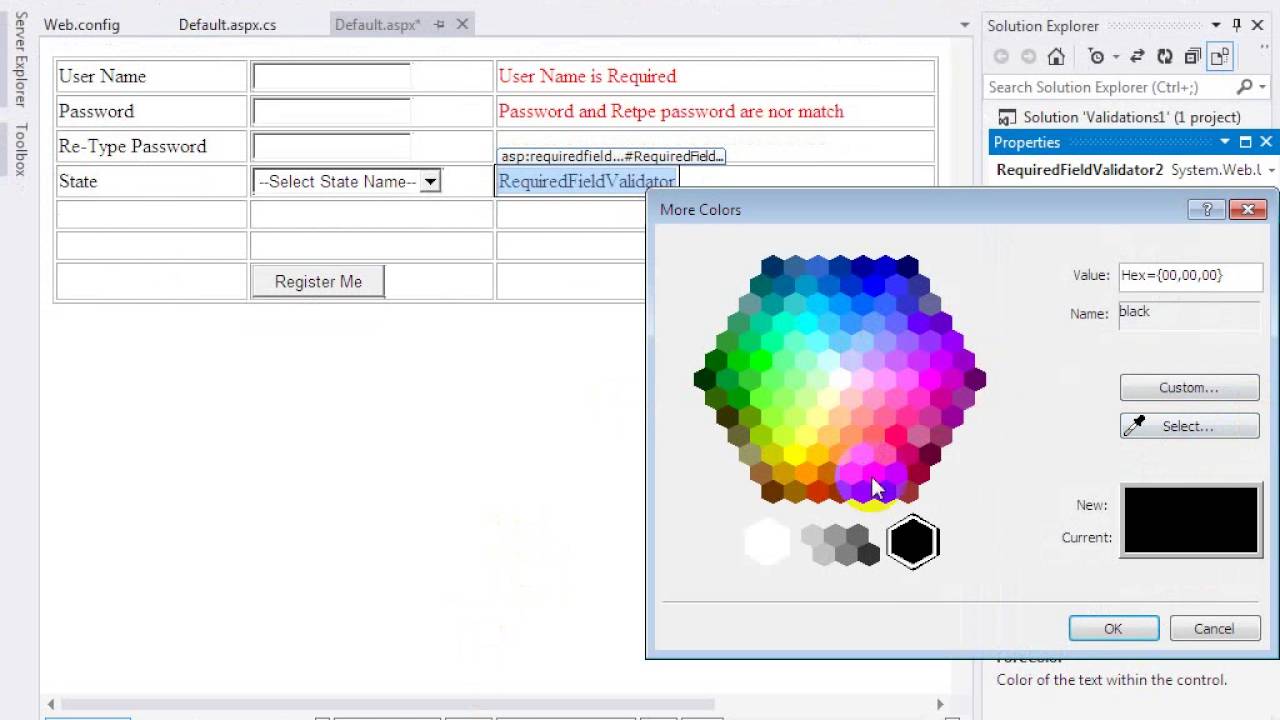Click the Home icon in Solution Explorer

pyautogui.click(x=1056, y=57)
